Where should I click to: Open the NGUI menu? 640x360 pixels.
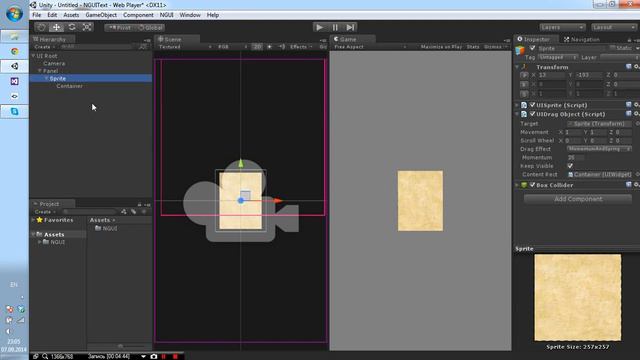[x=167, y=15]
